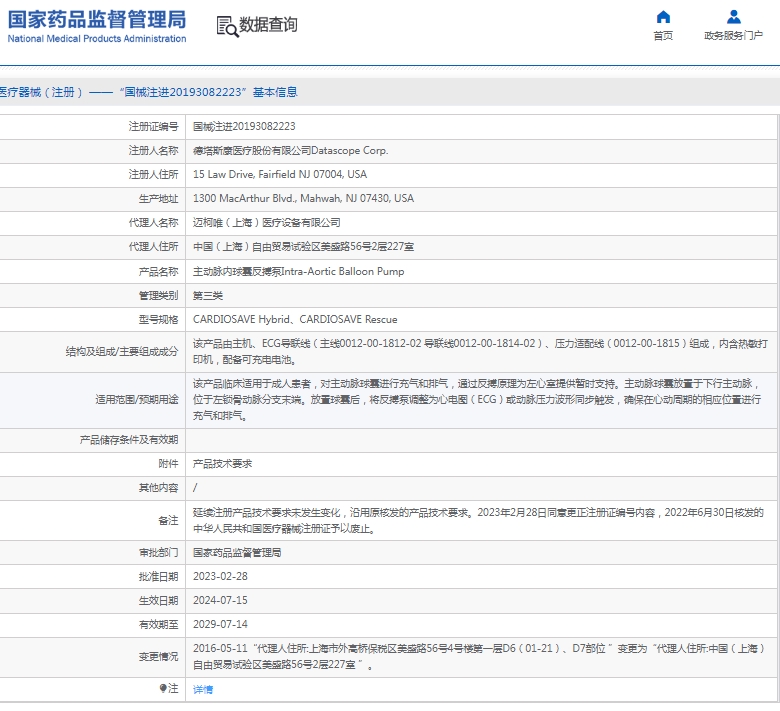Screen dimensions: 780x711
Task: Click production address 1300 MacArthur Blvd., Mahwah
Action: pyautogui.click(x=303, y=198)
